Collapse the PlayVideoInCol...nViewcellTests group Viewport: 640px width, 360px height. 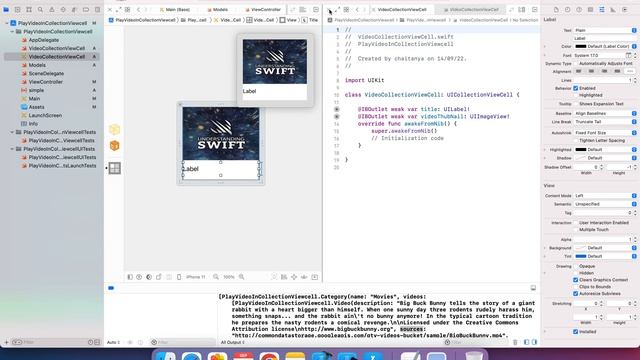[12, 132]
